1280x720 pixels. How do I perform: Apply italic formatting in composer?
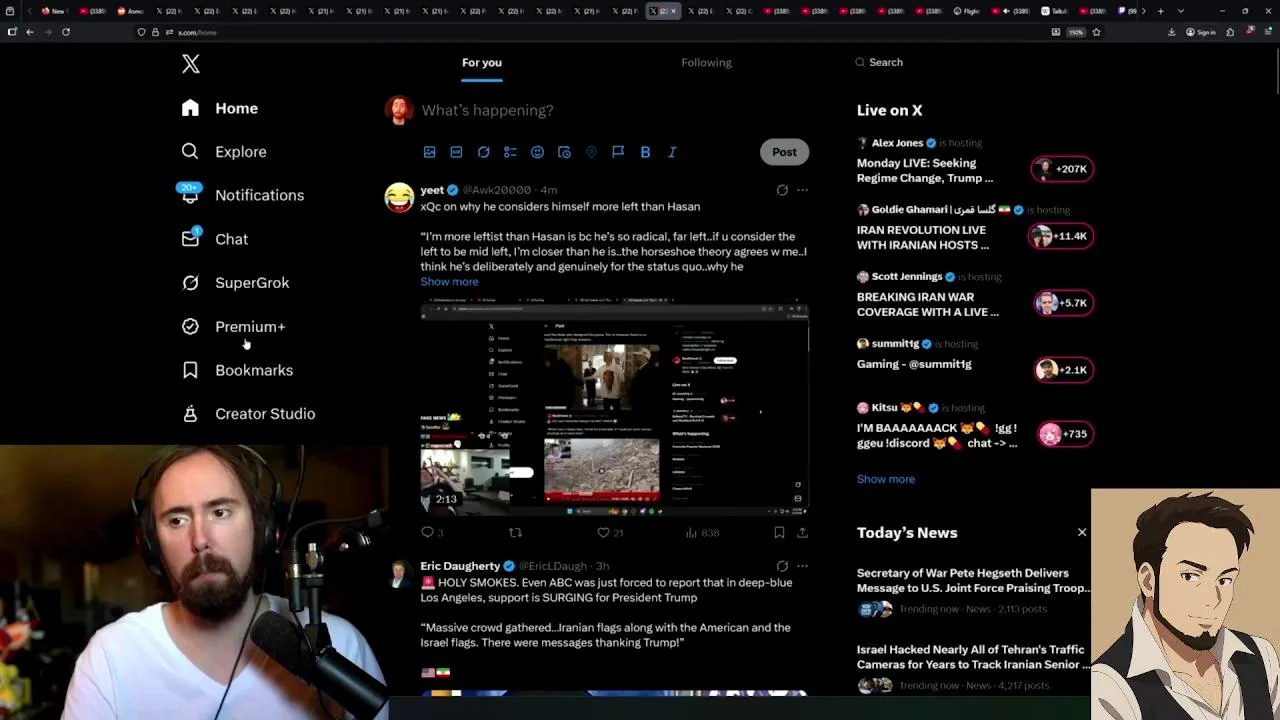[x=672, y=152]
